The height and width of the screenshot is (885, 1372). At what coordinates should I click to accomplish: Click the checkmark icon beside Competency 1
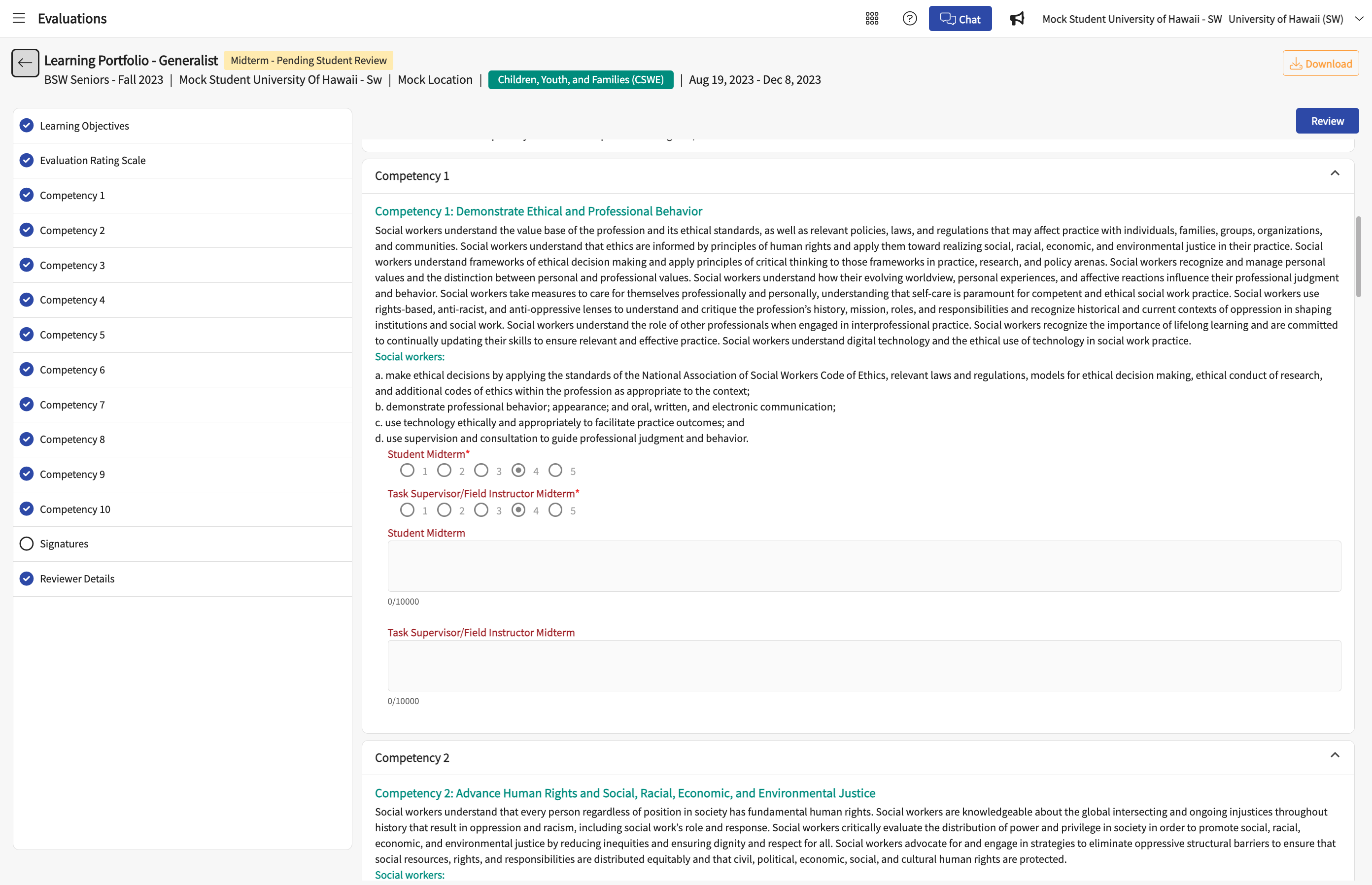(27, 195)
